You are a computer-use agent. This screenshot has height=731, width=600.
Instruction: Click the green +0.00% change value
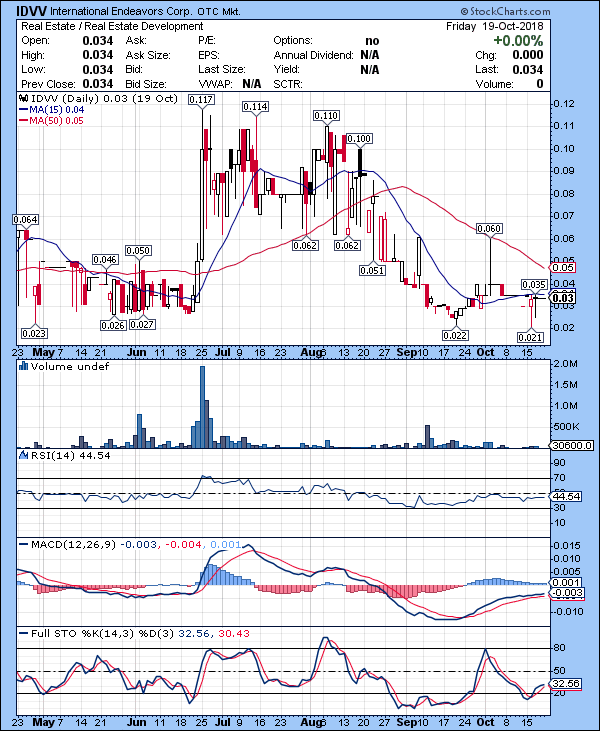pos(518,41)
